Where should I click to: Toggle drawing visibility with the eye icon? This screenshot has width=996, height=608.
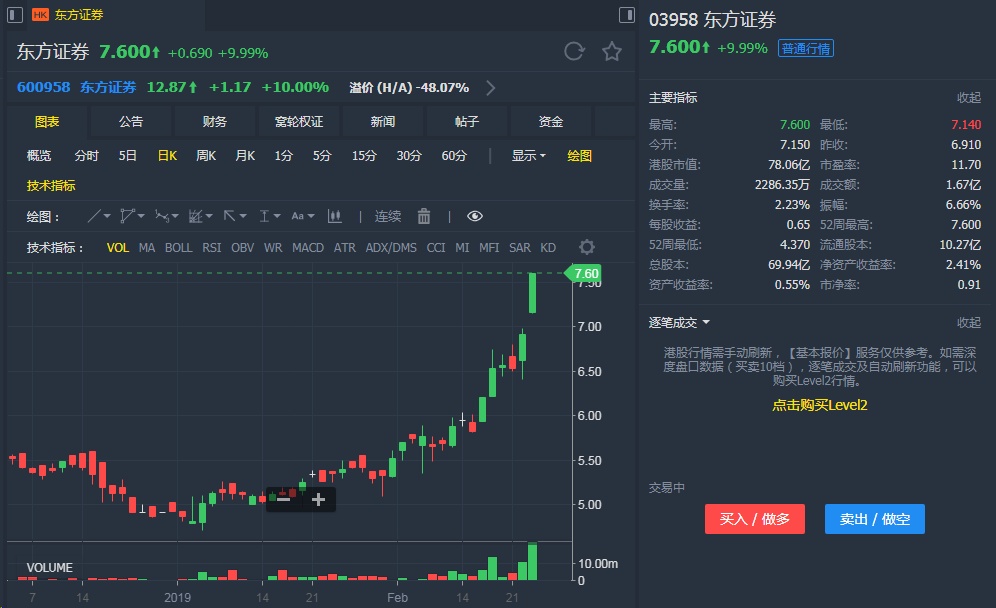(x=474, y=217)
